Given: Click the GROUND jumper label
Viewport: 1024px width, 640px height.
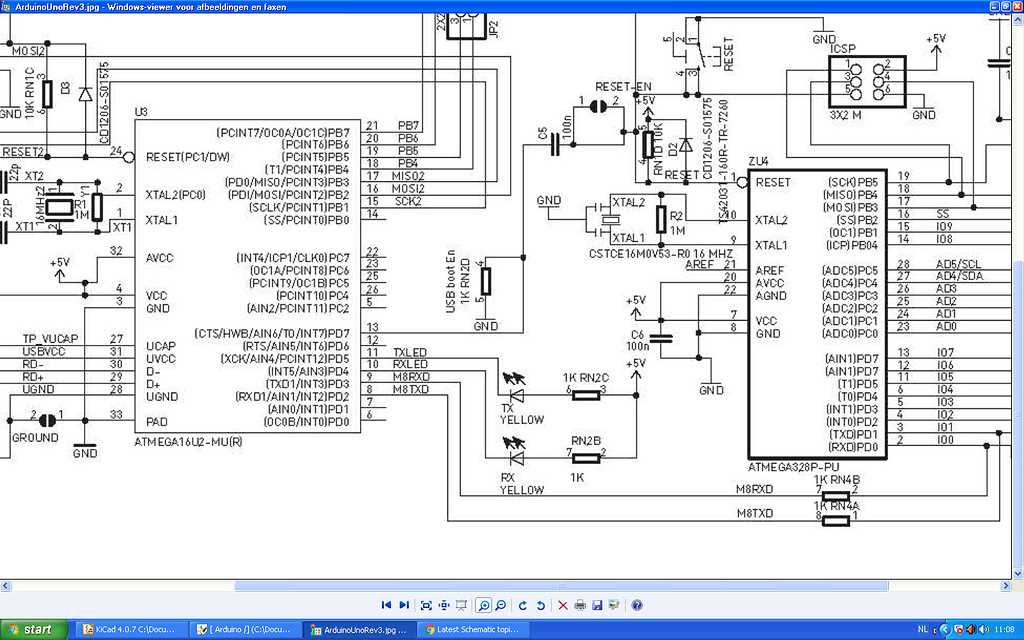Looking at the screenshot, I should click(35, 438).
